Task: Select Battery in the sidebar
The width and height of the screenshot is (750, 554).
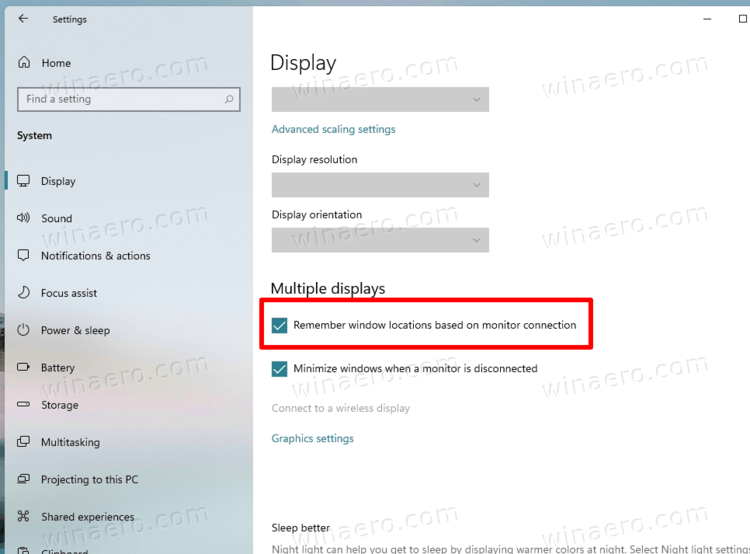Action: [x=57, y=368]
